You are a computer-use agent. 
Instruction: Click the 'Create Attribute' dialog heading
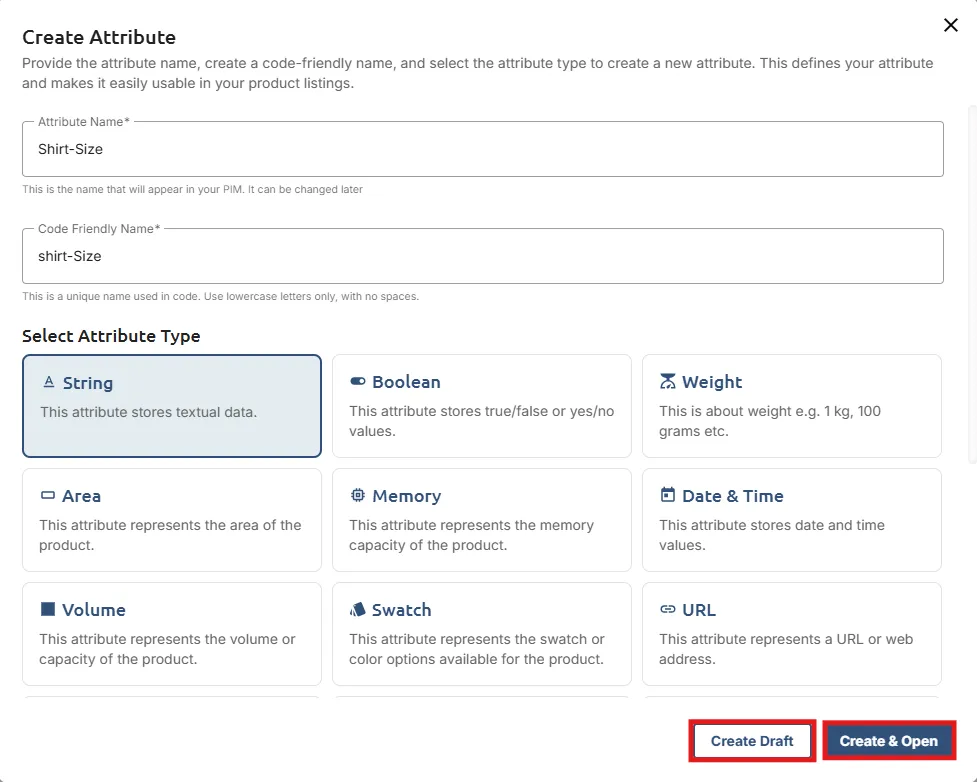(x=99, y=37)
